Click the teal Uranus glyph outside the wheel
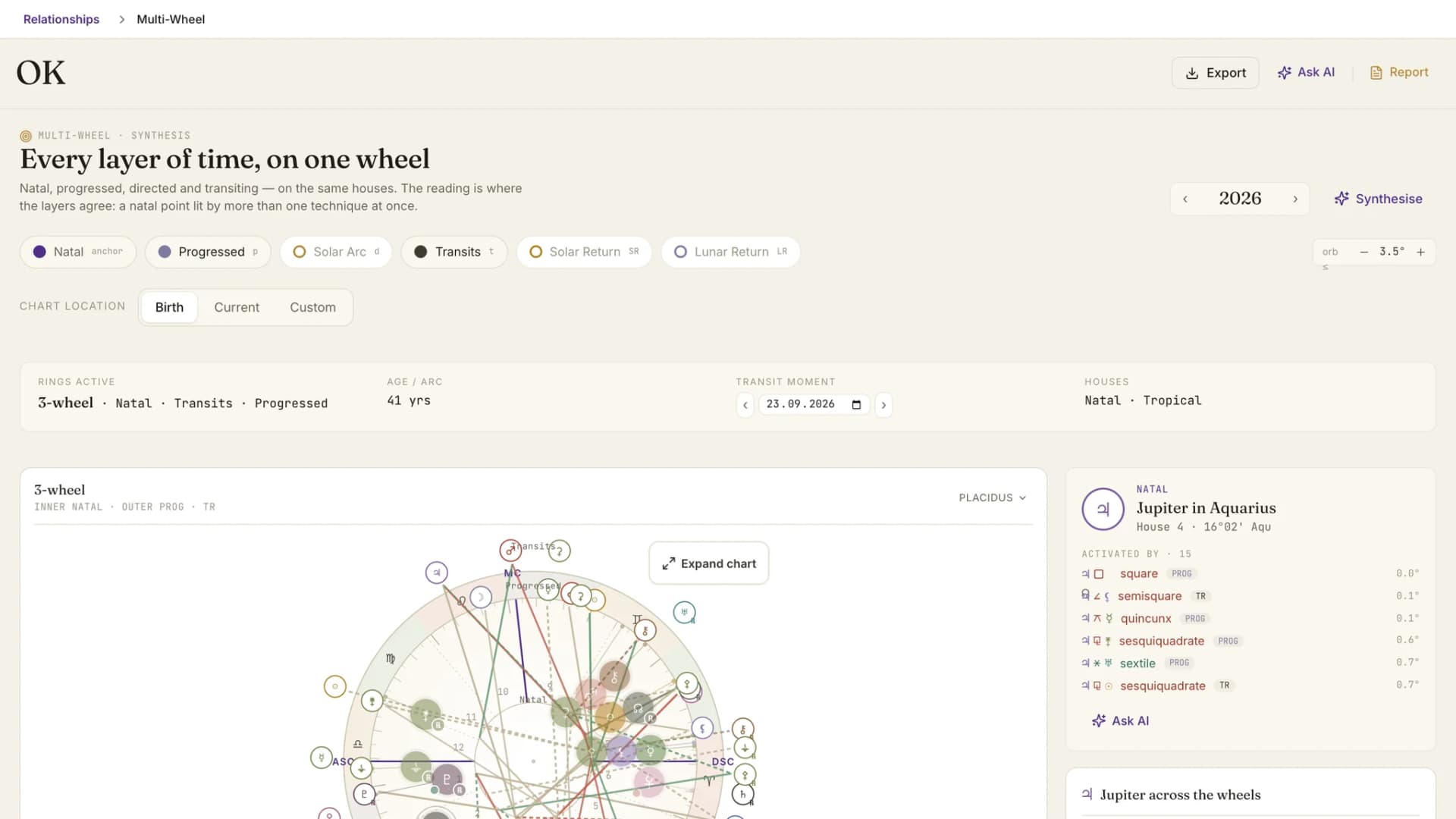This screenshot has height=819, width=1456. 684,612
